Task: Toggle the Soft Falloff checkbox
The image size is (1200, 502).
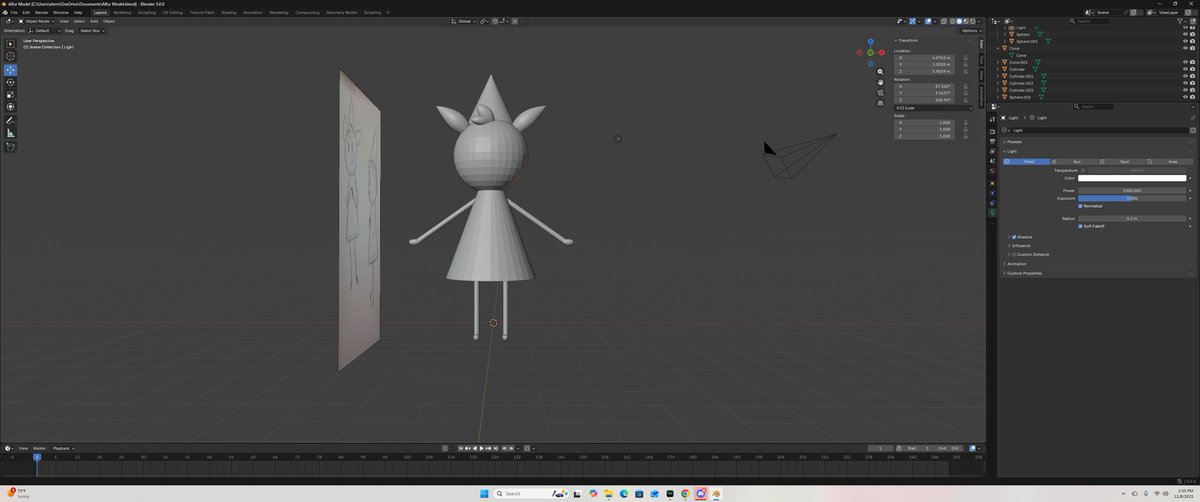Action: (1081, 226)
